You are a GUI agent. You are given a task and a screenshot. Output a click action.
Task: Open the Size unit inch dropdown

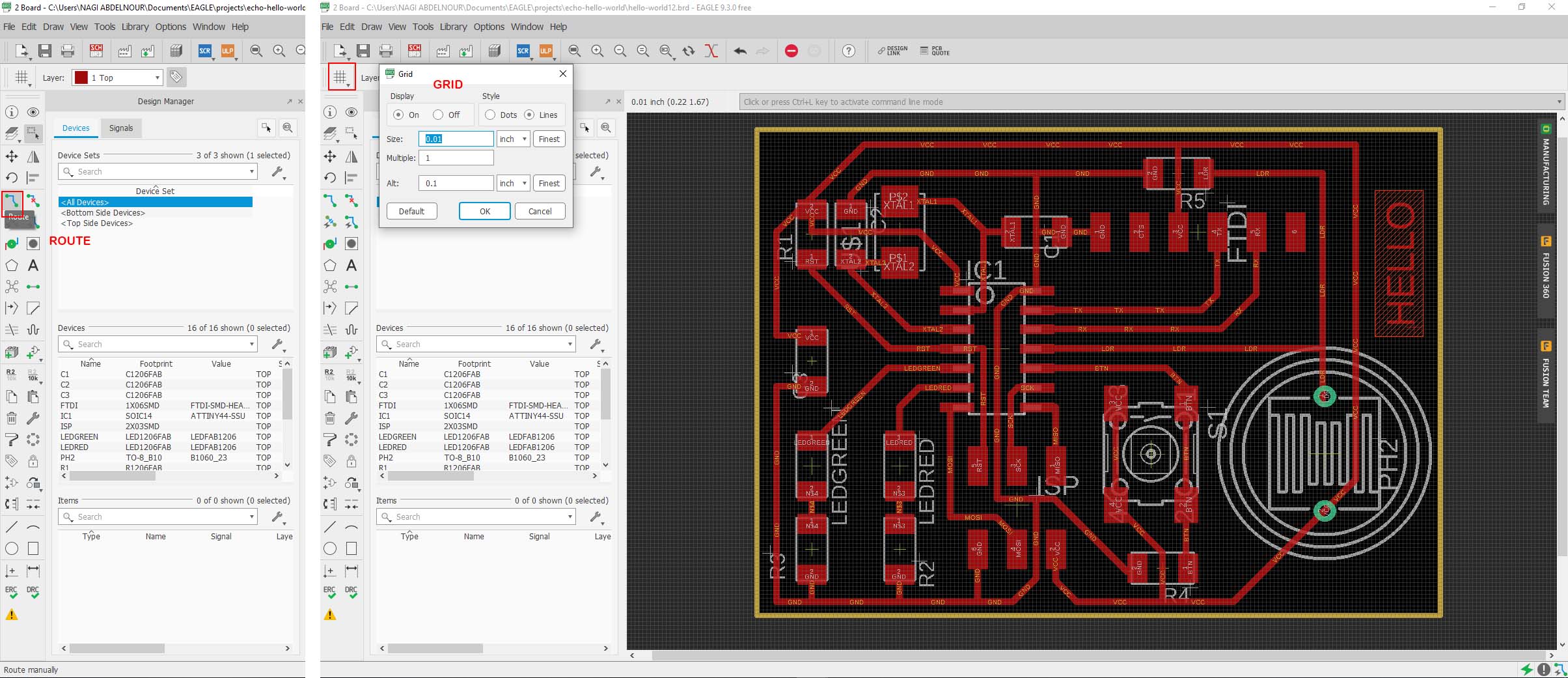(x=514, y=139)
